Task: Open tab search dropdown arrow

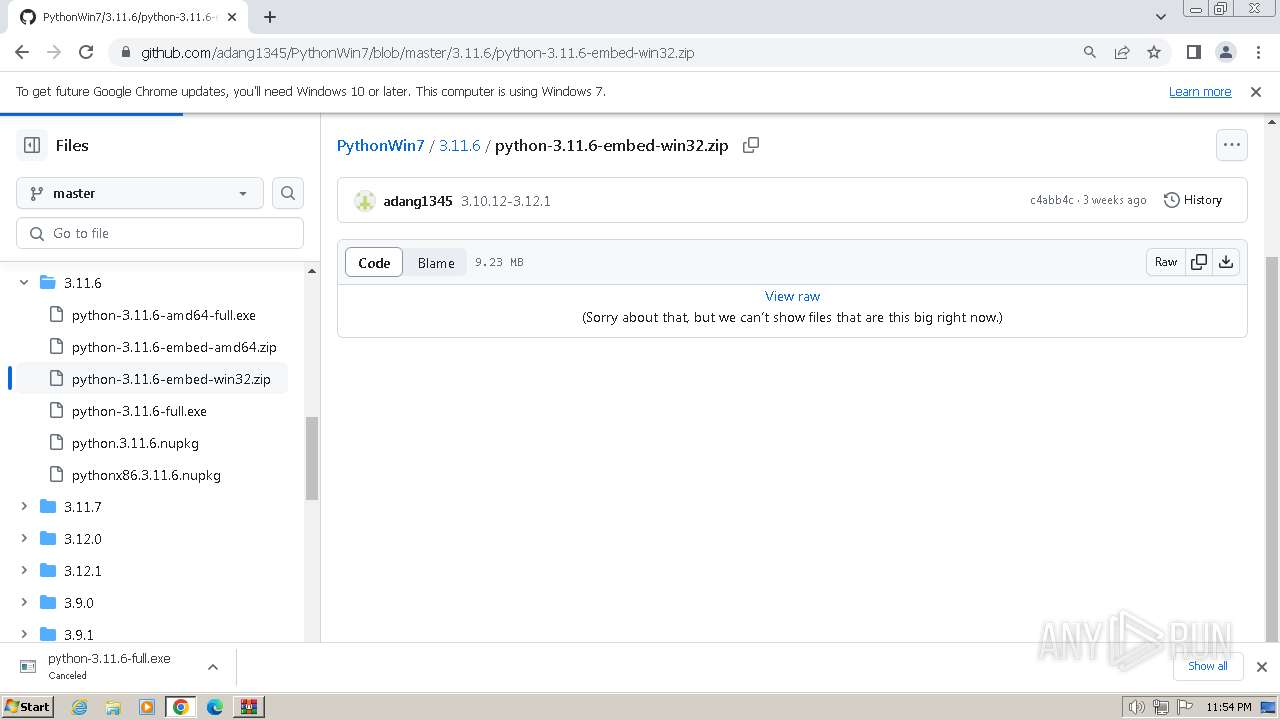Action: (x=1161, y=17)
